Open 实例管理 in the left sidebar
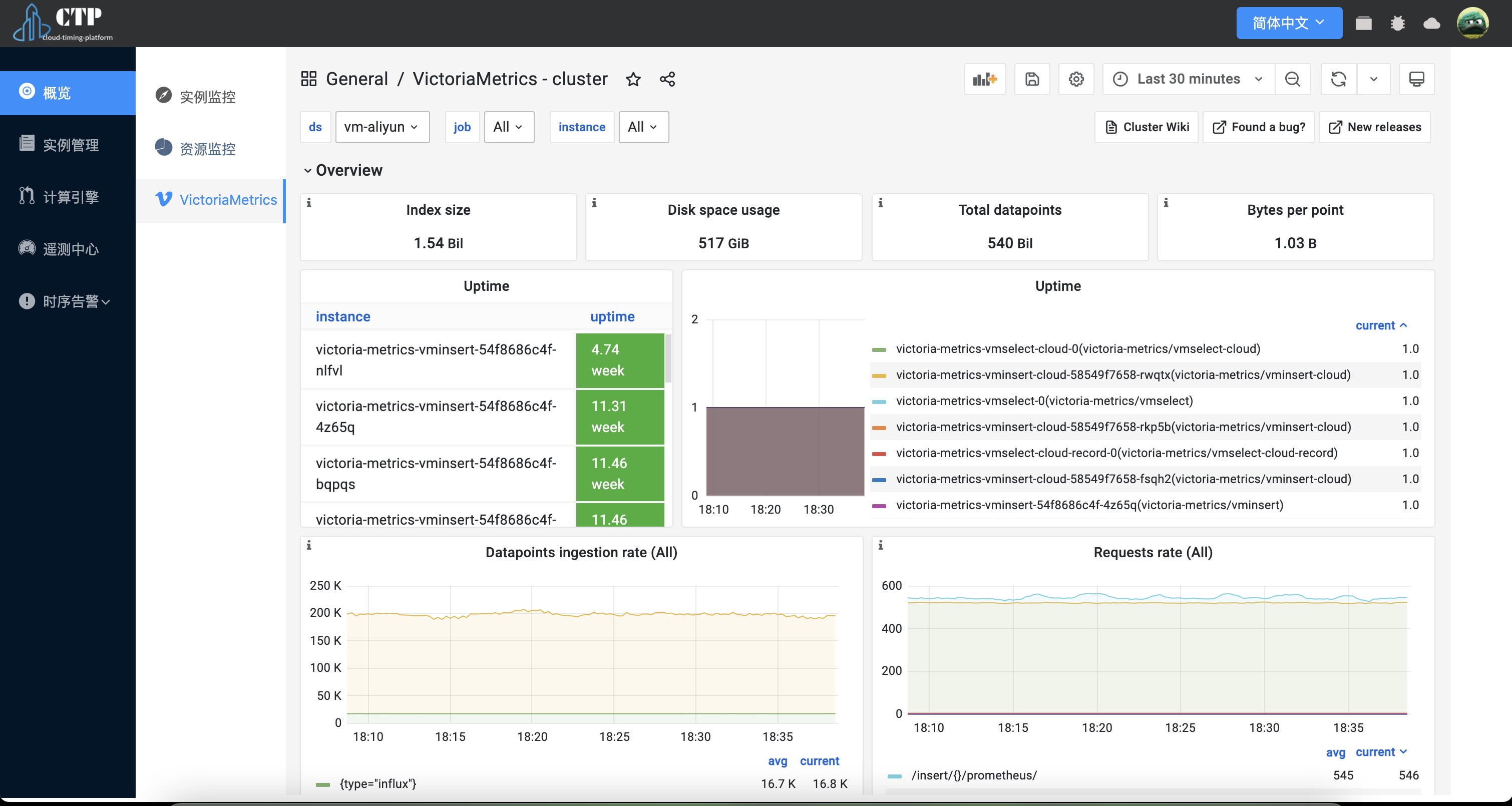This screenshot has height=806, width=1512. click(x=68, y=144)
